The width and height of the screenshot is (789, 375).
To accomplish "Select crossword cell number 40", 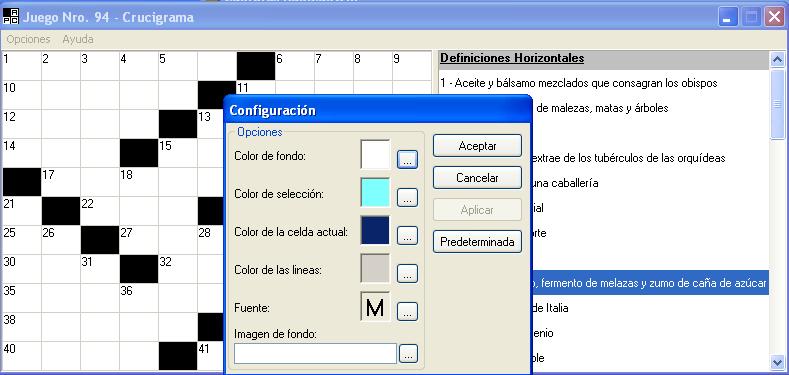I will pyautogui.click(x=22, y=356).
